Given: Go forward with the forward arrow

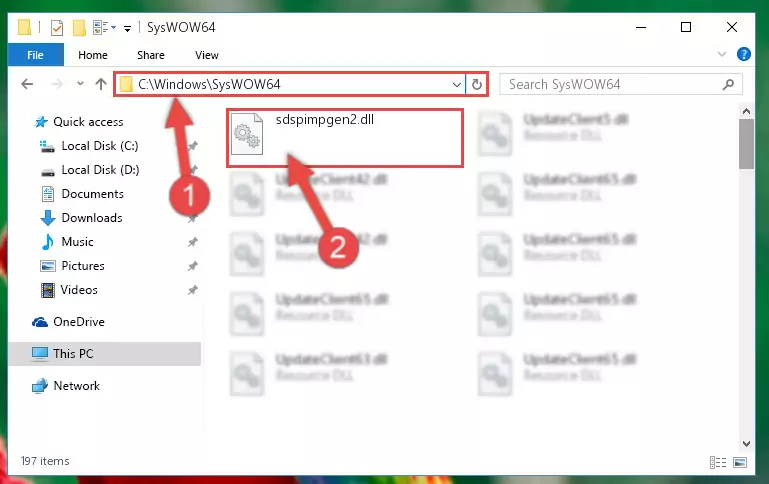Looking at the screenshot, I should [57, 84].
